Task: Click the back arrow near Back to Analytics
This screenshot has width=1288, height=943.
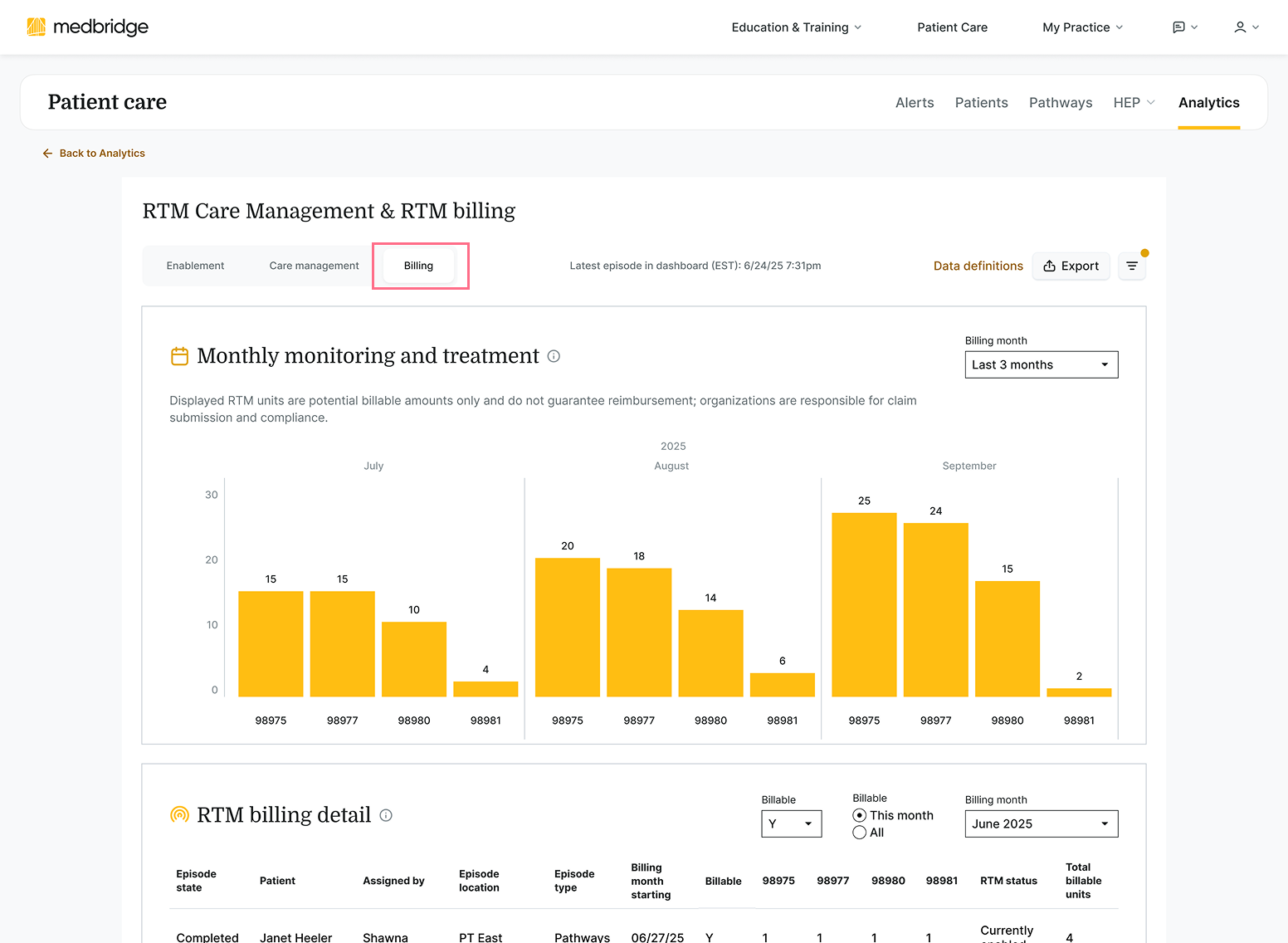Action: point(47,153)
